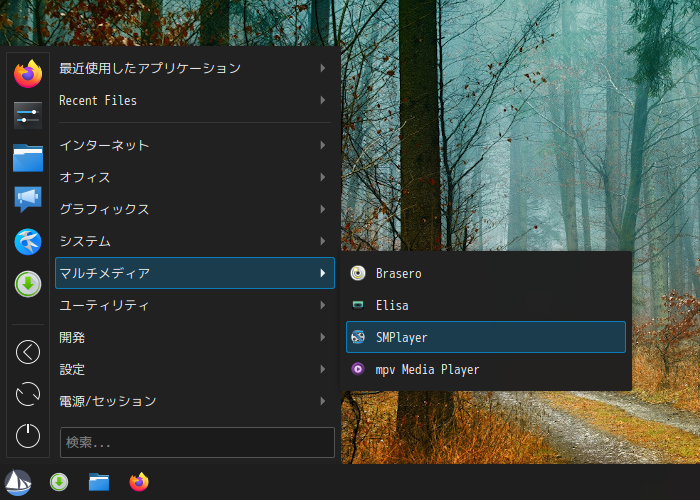700x500 pixels.
Task: Open 最近使用したアプリケーション submenu
Action: [195, 68]
